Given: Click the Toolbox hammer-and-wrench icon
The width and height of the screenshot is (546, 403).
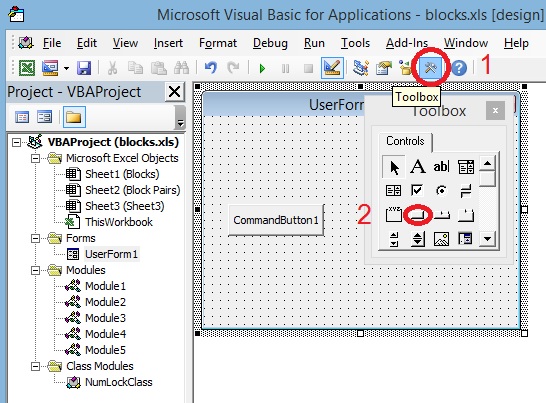Looking at the screenshot, I should tap(431, 67).
